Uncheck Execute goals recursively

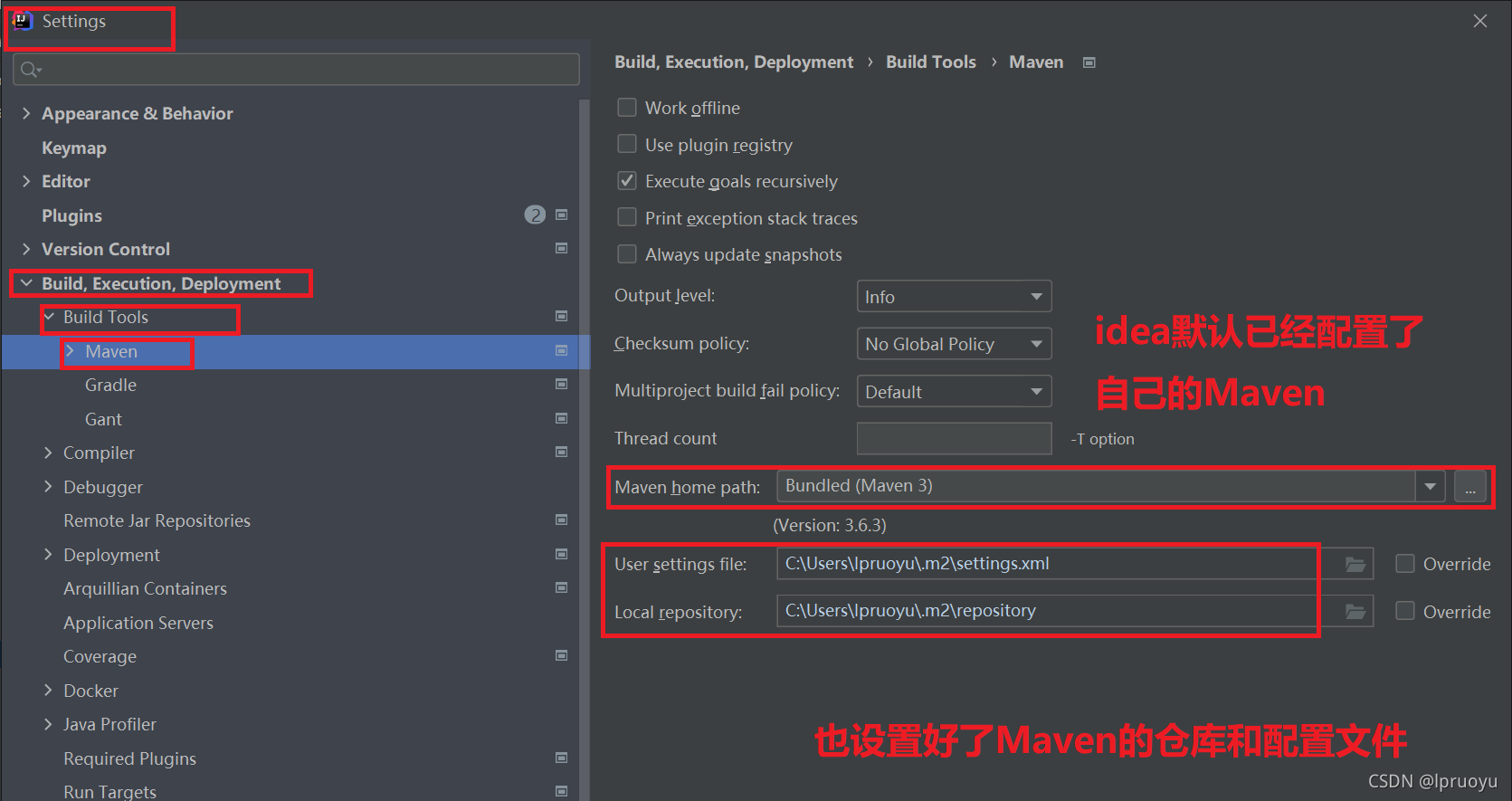coord(627,181)
